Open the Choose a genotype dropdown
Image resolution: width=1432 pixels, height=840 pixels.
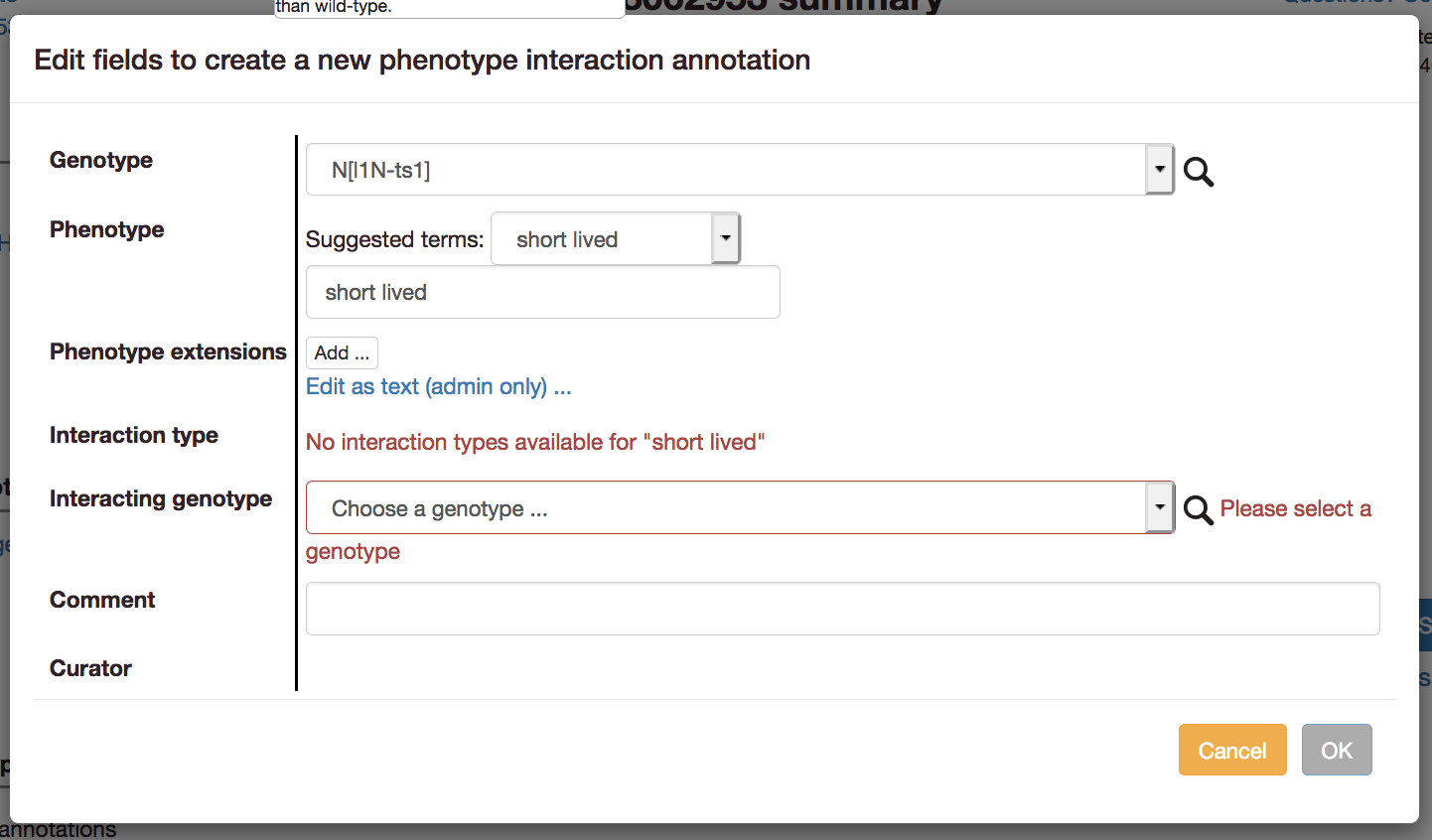tap(735, 507)
